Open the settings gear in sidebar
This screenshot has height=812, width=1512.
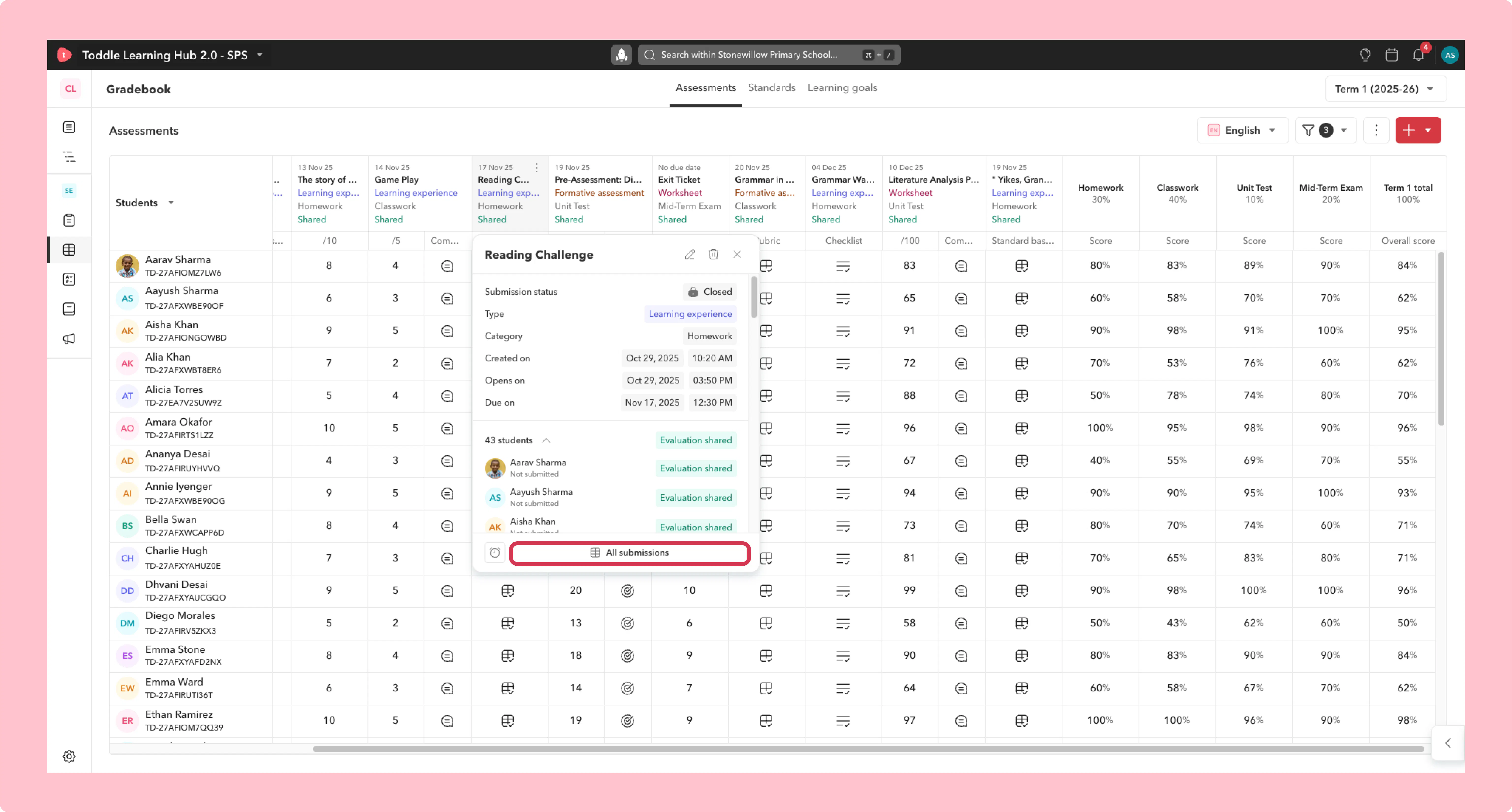coord(69,756)
